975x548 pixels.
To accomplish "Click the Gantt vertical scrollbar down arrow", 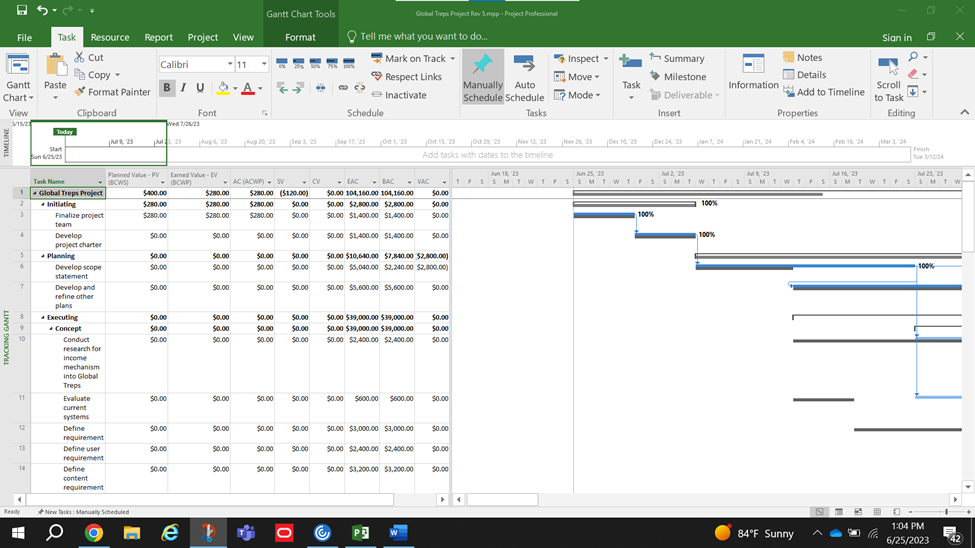I will click(x=968, y=487).
